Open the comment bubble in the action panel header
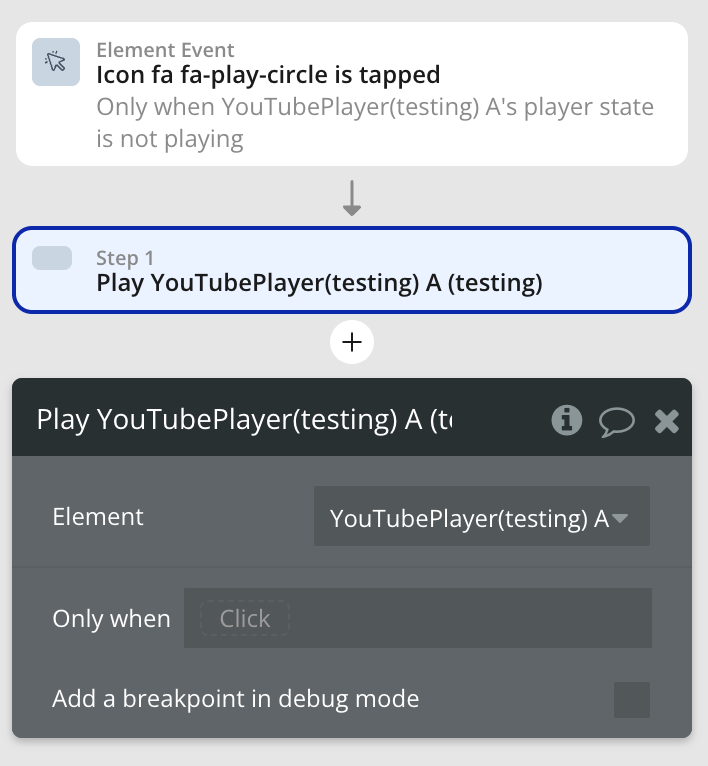 tap(616, 421)
